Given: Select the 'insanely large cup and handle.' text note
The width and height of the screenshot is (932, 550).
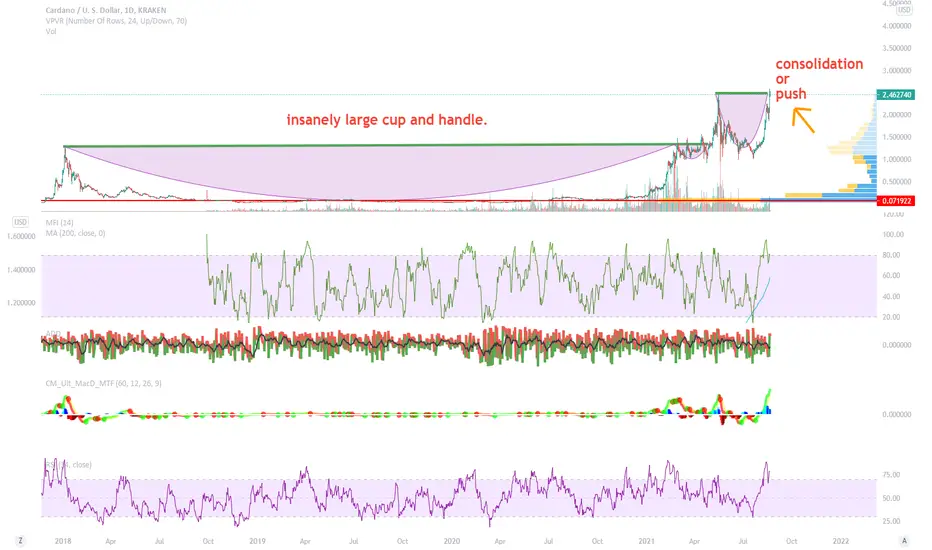Looking at the screenshot, I should tap(387, 120).
